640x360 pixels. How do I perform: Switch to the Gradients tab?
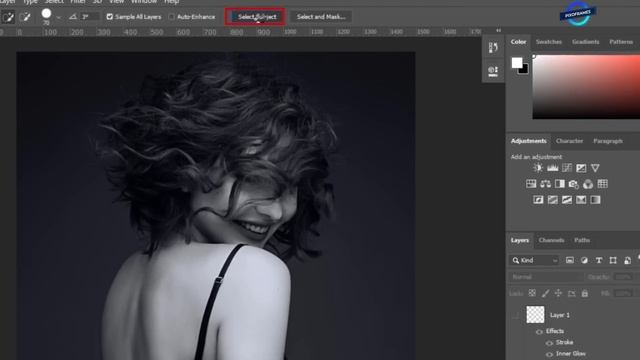pos(585,42)
